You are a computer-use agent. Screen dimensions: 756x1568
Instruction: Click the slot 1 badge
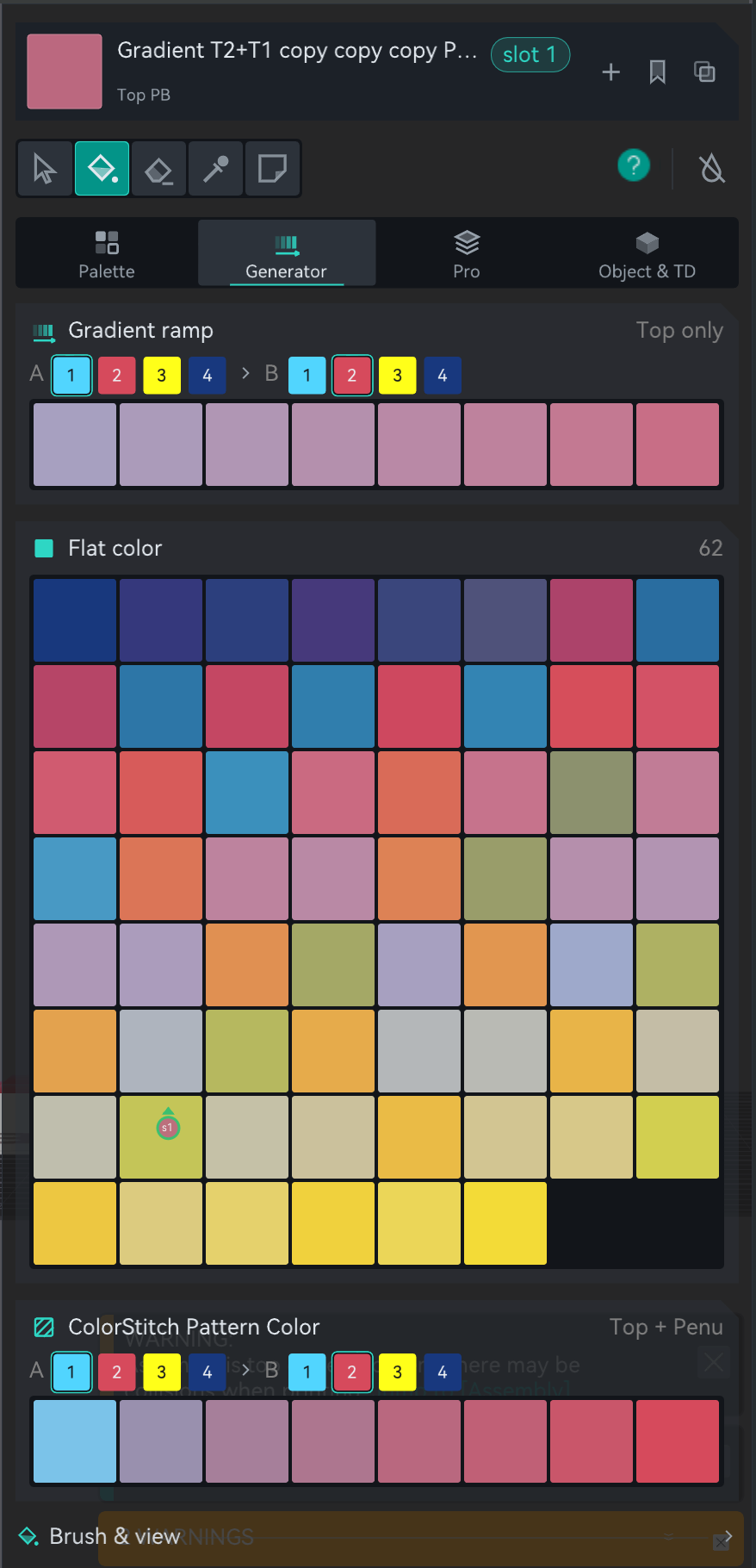pyautogui.click(x=530, y=55)
